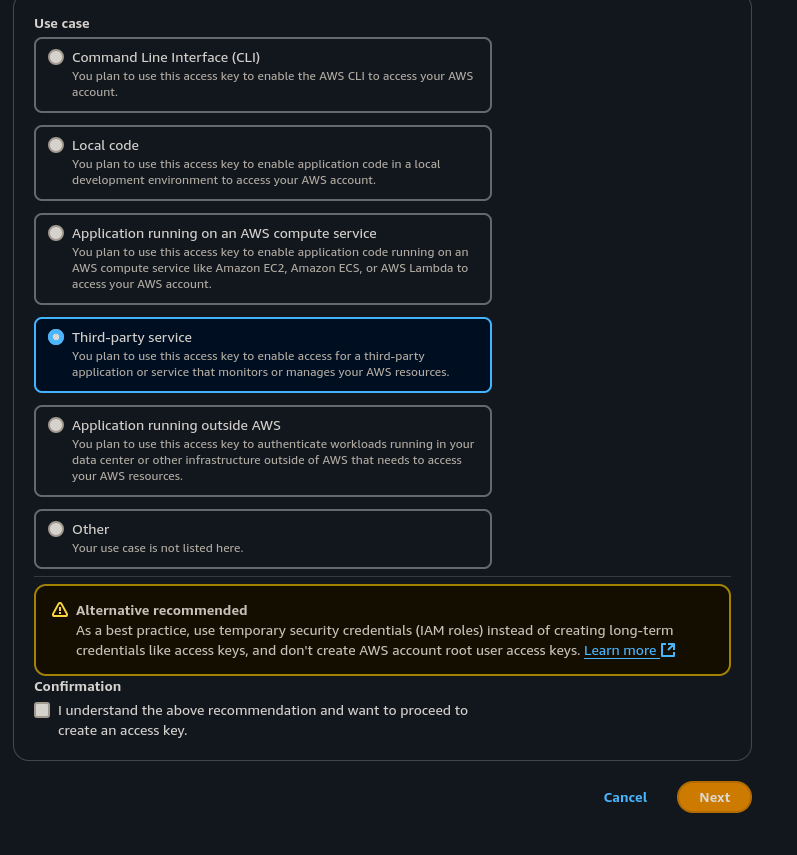Click the Third-party service description text
797x855 pixels.
coord(260,364)
